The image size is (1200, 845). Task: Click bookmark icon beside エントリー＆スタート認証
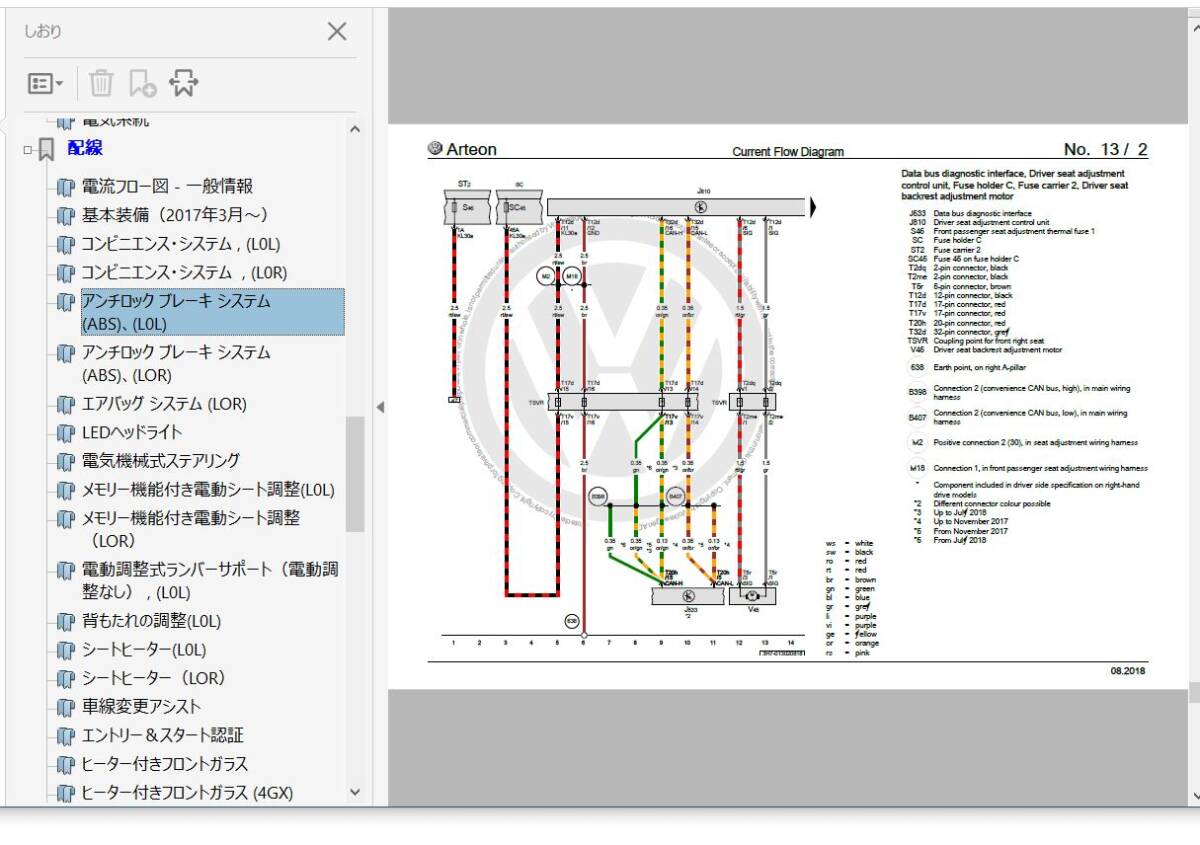66,736
